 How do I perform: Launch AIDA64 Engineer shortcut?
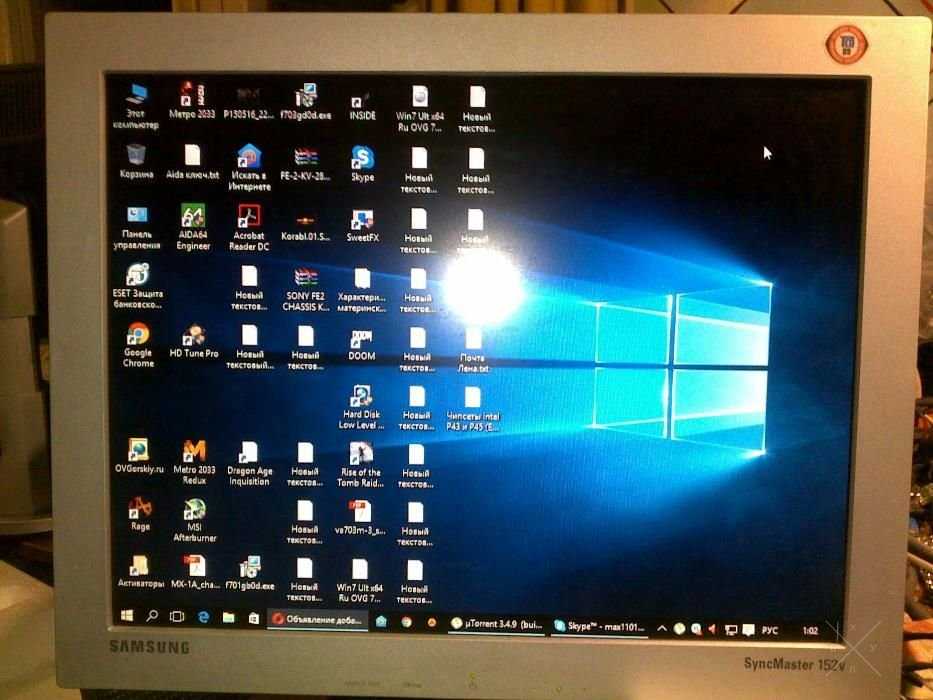coord(193,227)
